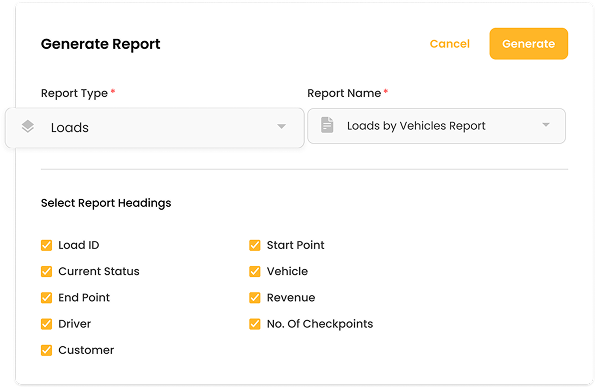Open the Loads by Vehicles Report dropdown arrow
The height and width of the screenshot is (388, 595).
click(x=546, y=125)
